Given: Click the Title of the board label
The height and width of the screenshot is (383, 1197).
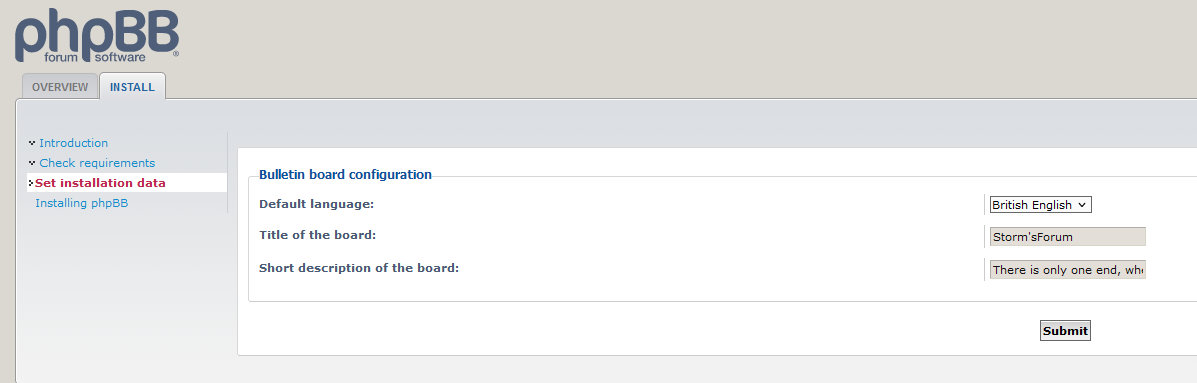Looking at the screenshot, I should click(318, 235).
